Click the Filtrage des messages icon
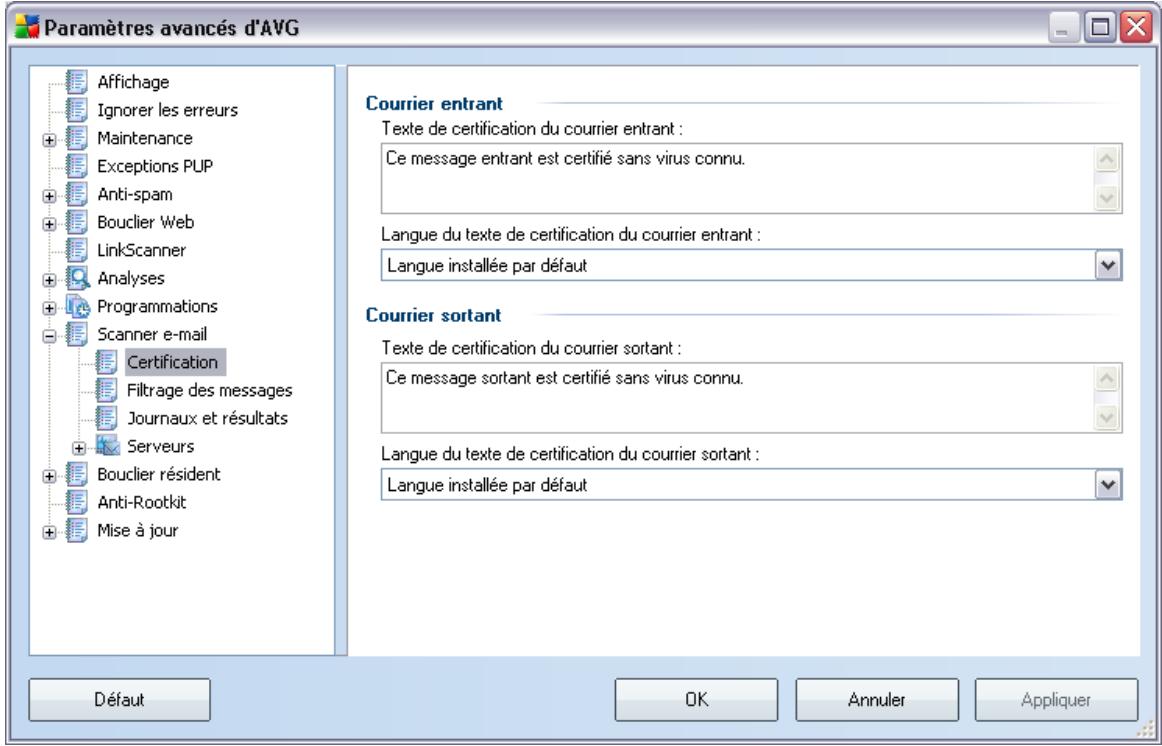This screenshot has width=1162, height=746. (107, 390)
